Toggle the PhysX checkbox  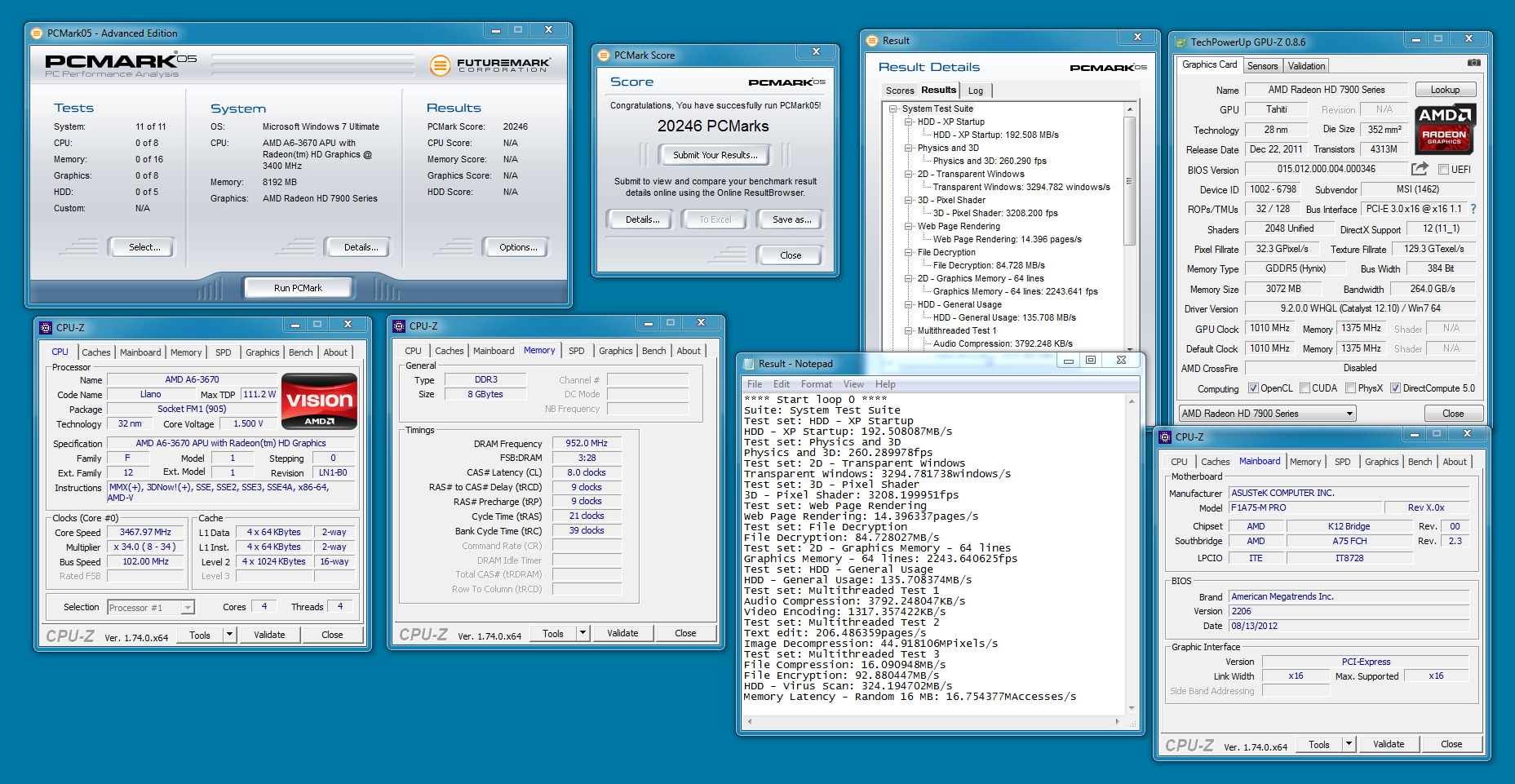point(1351,388)
